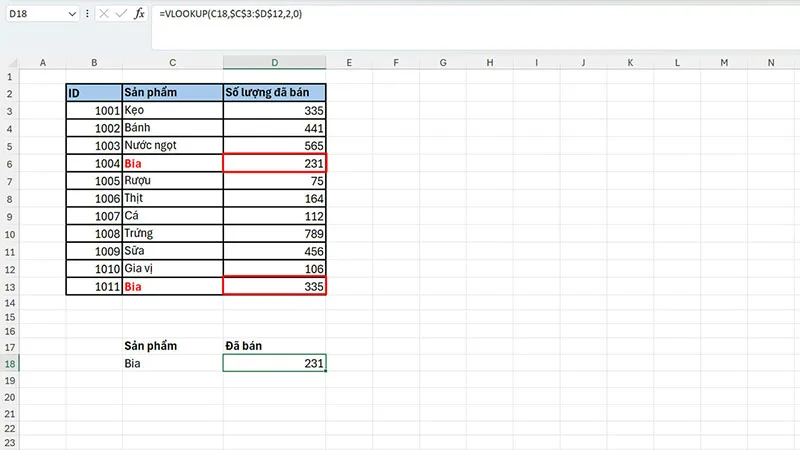
Task: Select the 'Cá' product cell
Action: pyautogui.click(x=172, y=216)
